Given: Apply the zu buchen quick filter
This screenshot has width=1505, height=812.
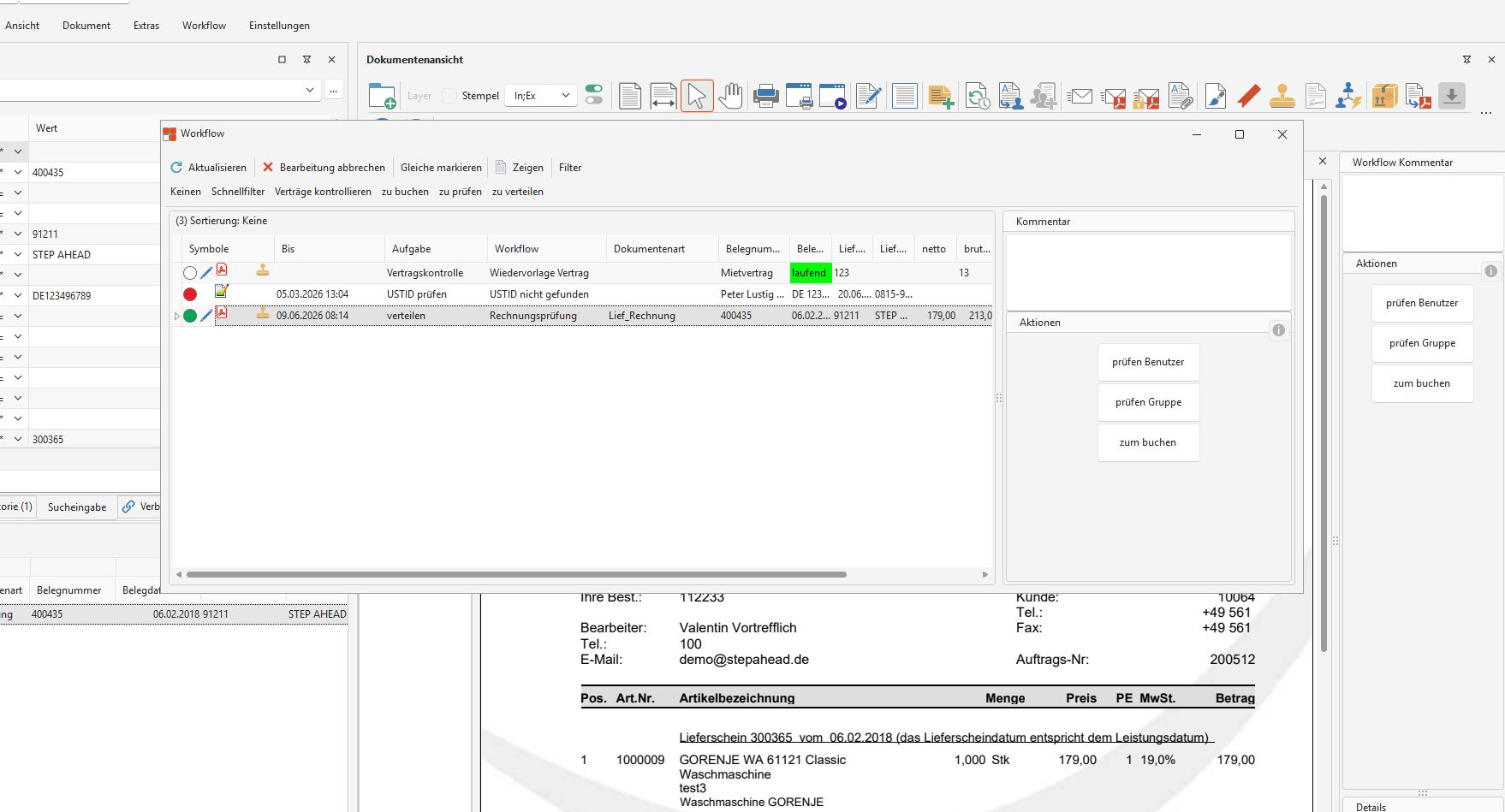Looking at the screenshot, I should coord(405,192).
